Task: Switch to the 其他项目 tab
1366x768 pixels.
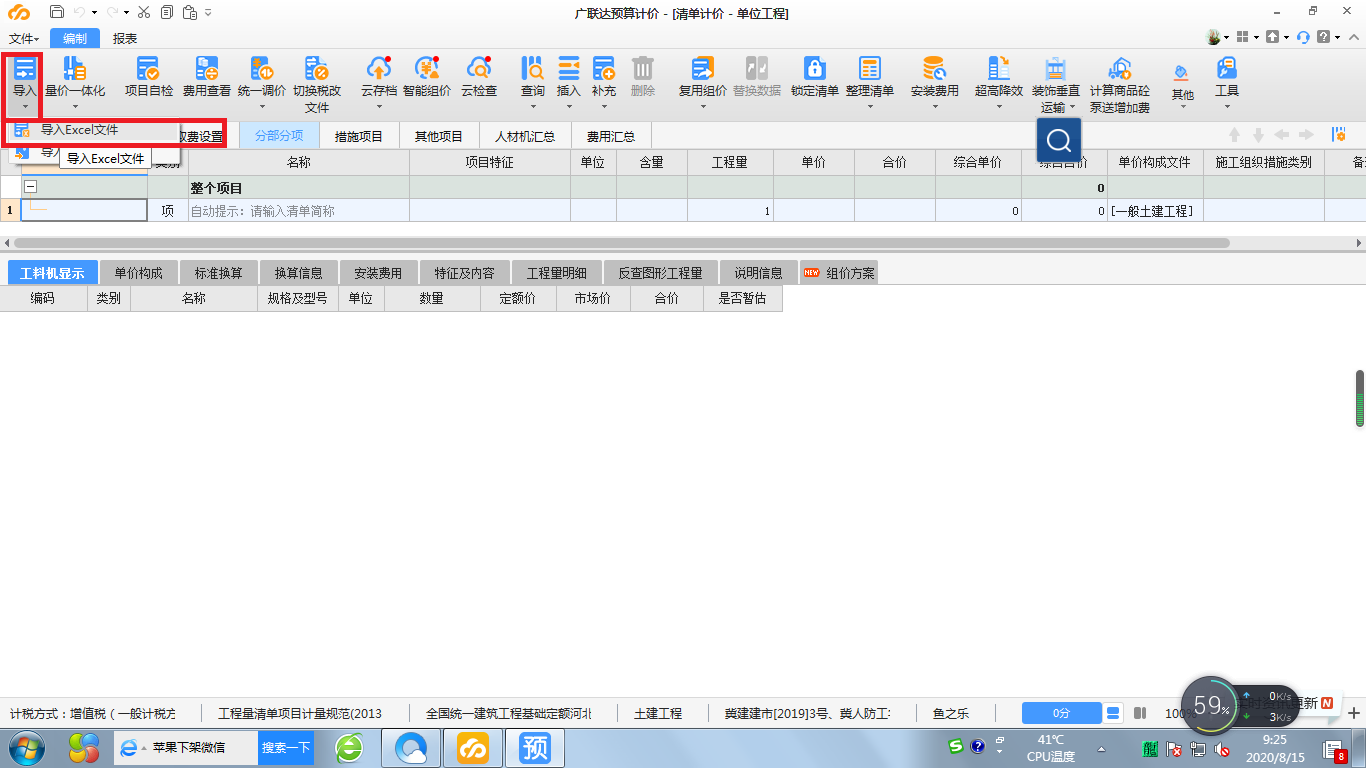Action: pyautogui.click(x=439, y=136)
